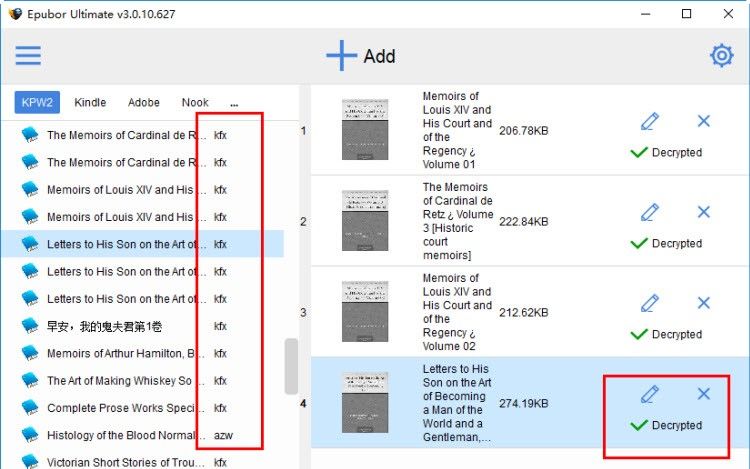This screenshot has width=750, height=469.
Task: Click title Letters to His Son in right panel
Action: (457, 403)
